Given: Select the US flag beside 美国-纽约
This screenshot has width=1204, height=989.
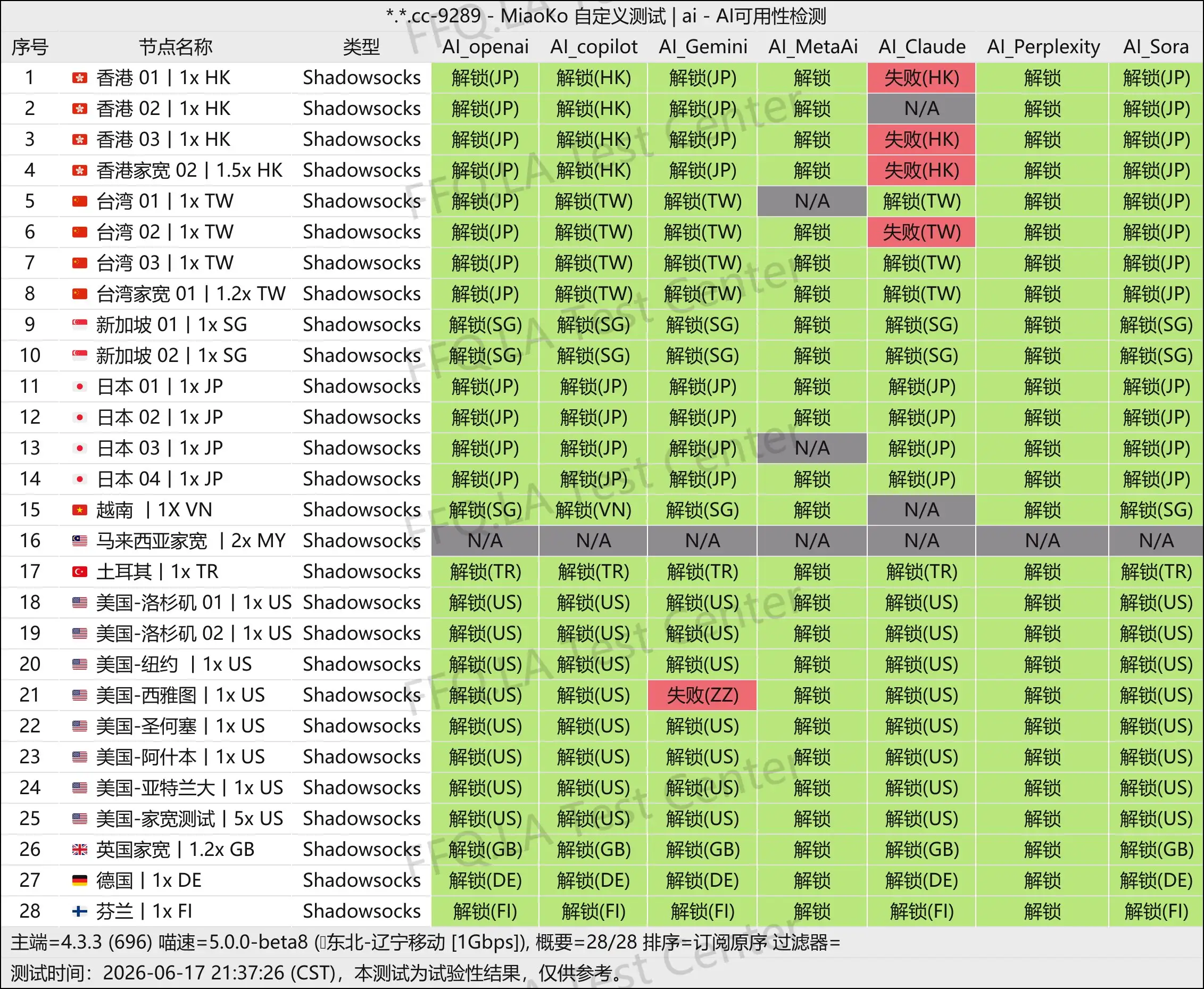Looking at the screenshot, I should pyautogui.click(x=80, y=664).
